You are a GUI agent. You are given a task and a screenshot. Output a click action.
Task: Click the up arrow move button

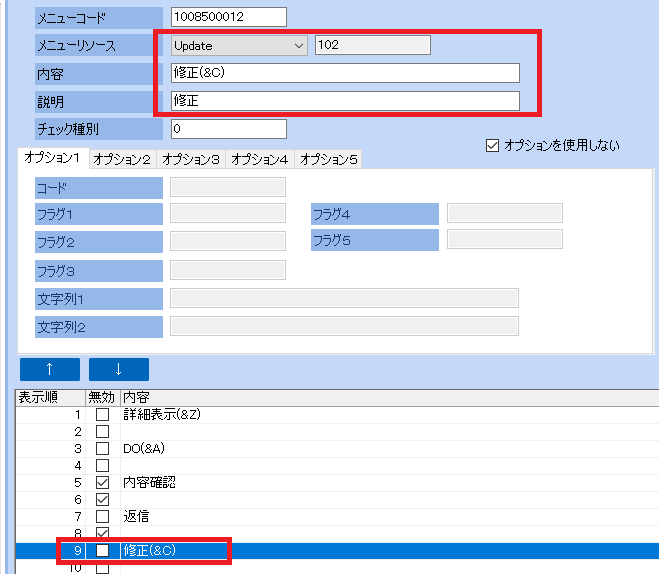coord(50,369)
